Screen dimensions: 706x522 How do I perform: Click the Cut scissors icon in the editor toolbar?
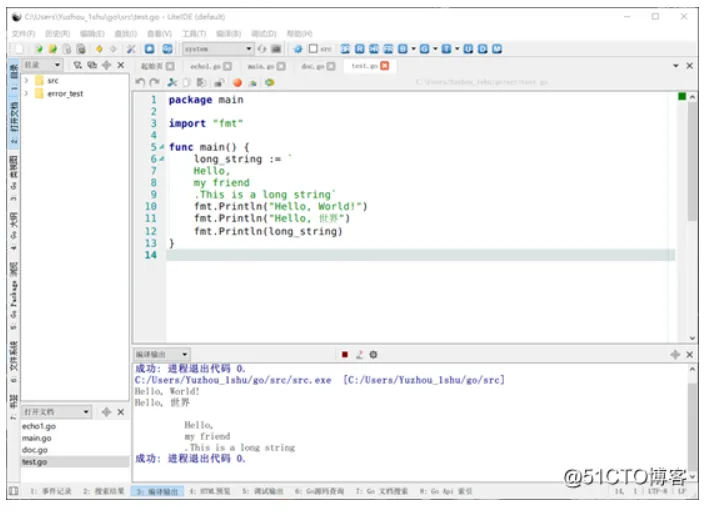click(172, 82)
